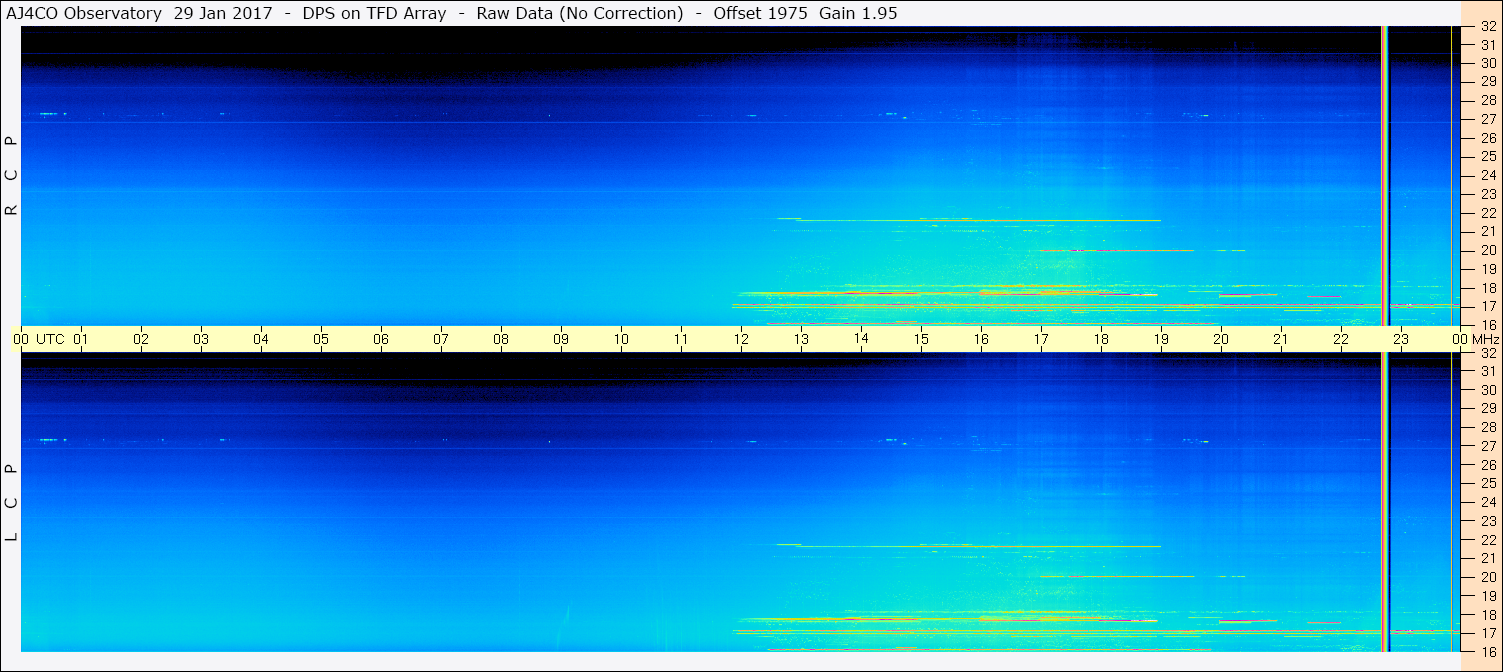The width and height of the screenshot is (1503, 672).
Task: Click the 32 MHz label of RCP panel
Action: [x=1487, y=27]
